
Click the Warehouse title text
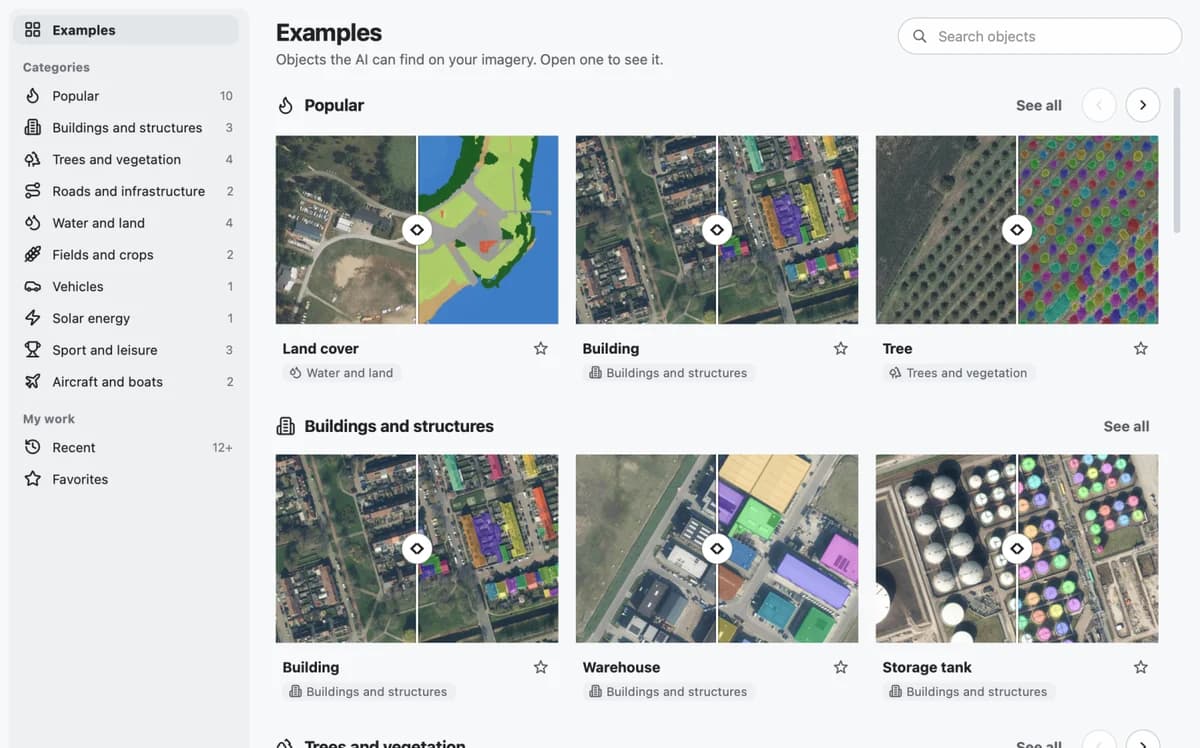coord(621,667)
